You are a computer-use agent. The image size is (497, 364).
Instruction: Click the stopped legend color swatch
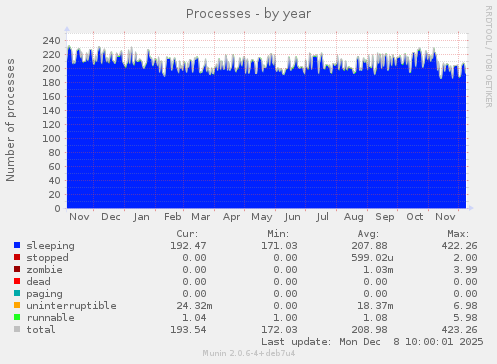[x=17, y=257]
